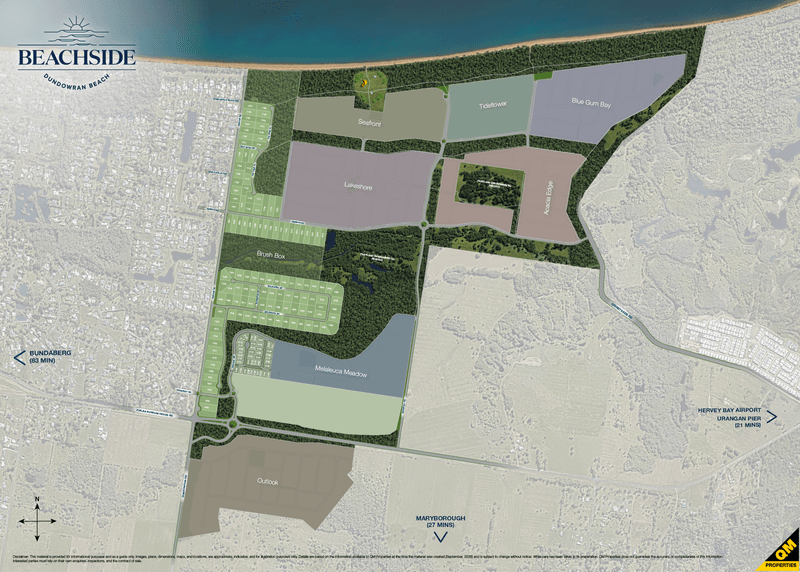This screenshot has height=572, width=800.
Task: Click the Bundaberg (83 min) text
Action: click(50, 357)
